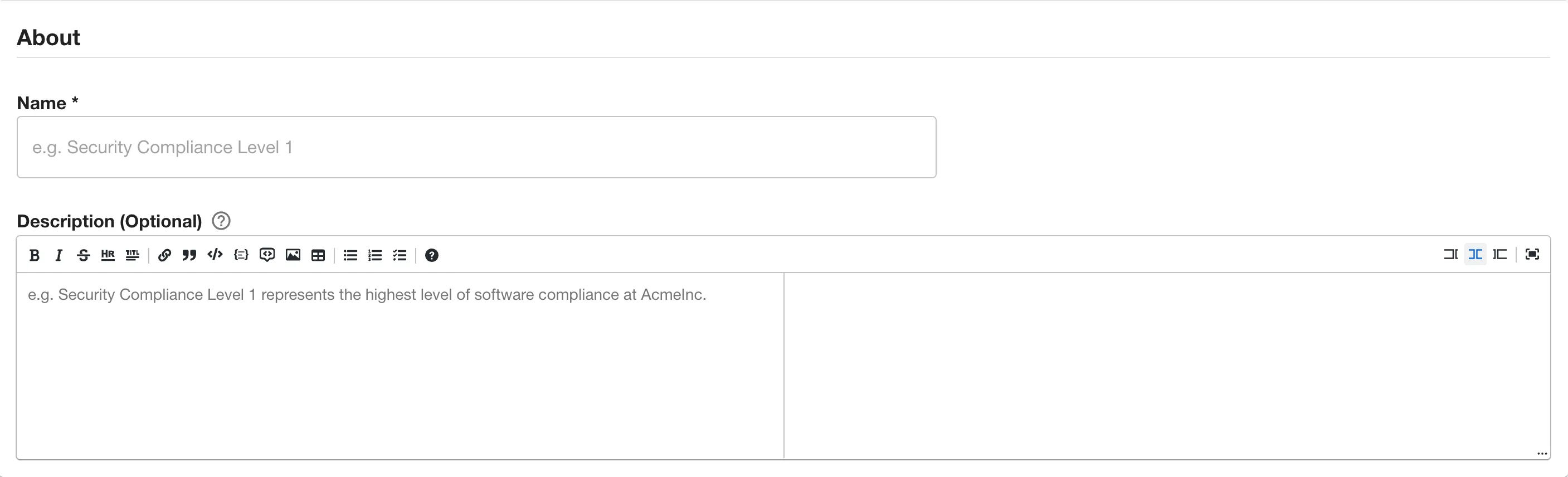Apply strikethrough formatting to text
Screen dimensions: 1568x477
pos(84,255)
